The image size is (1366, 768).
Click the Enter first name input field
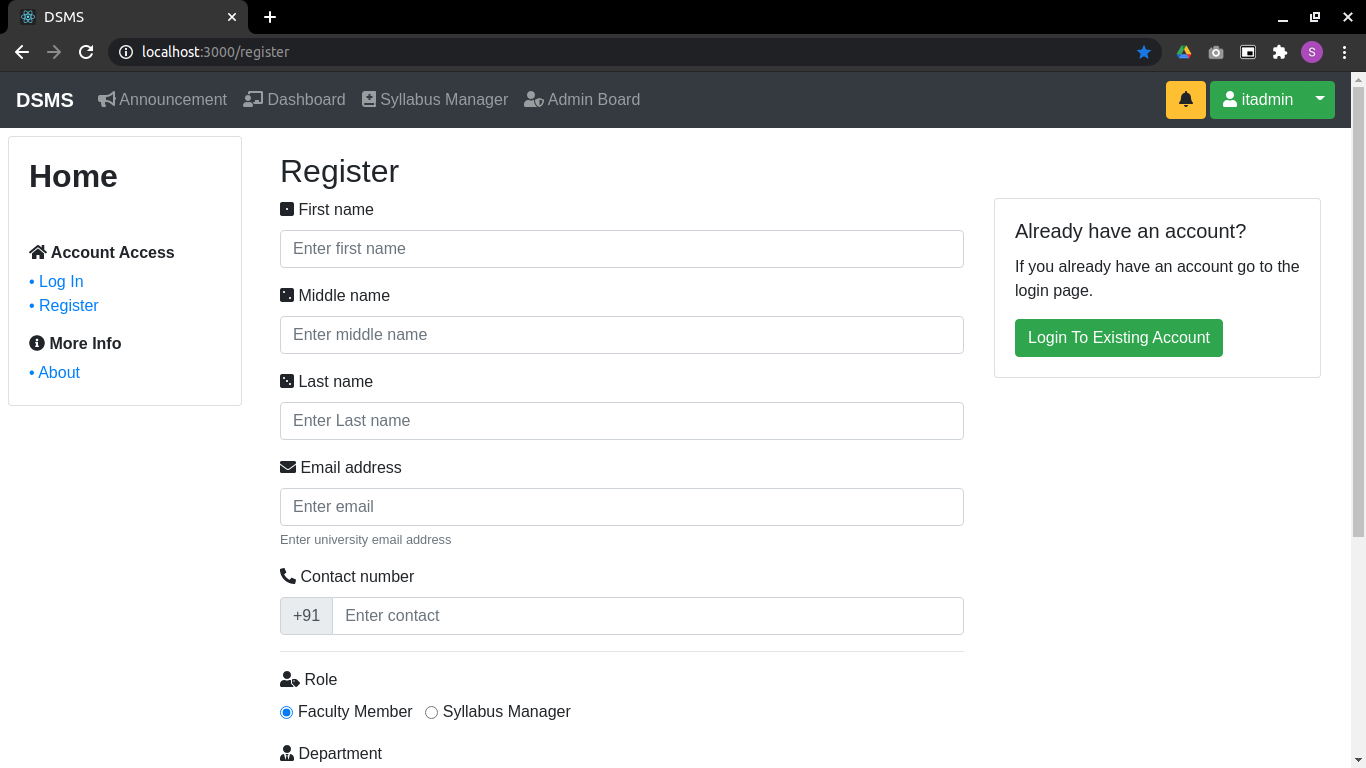coord(621,248)
